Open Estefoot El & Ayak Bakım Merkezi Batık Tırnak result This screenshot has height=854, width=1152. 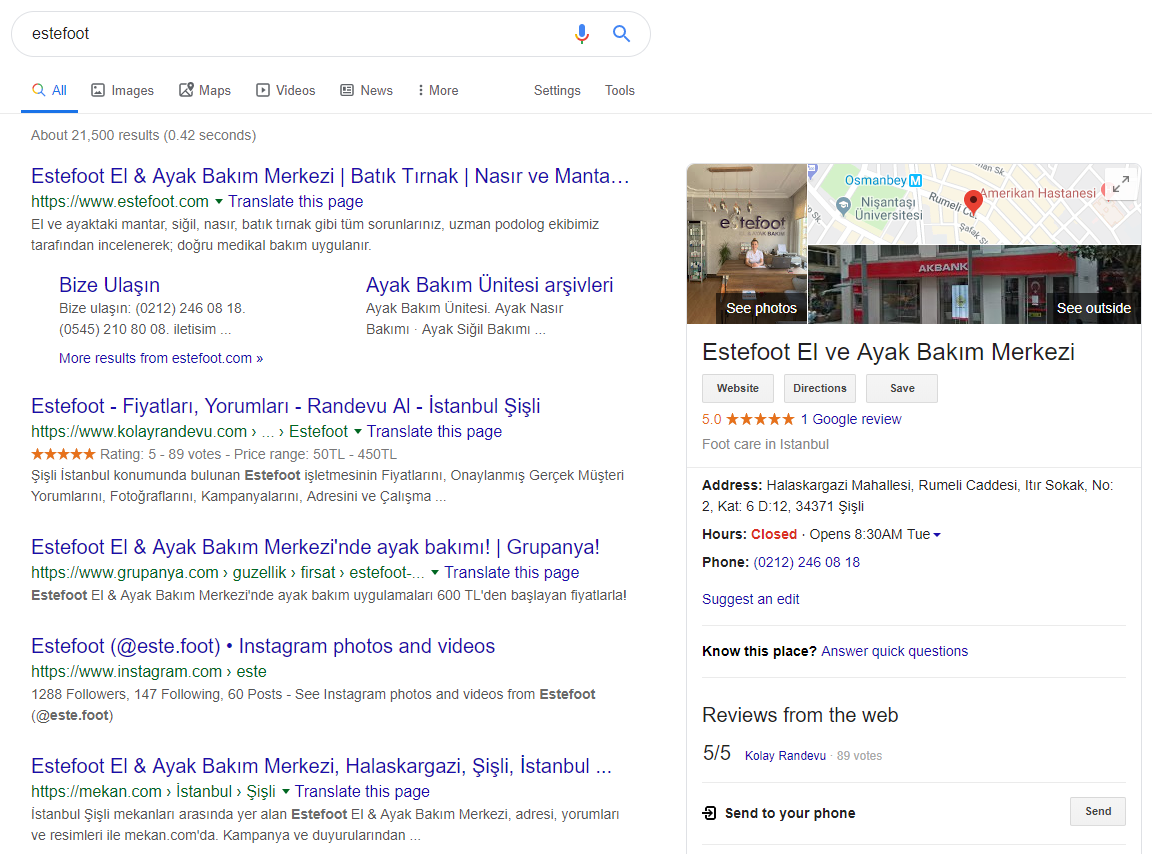coord(330,176)
